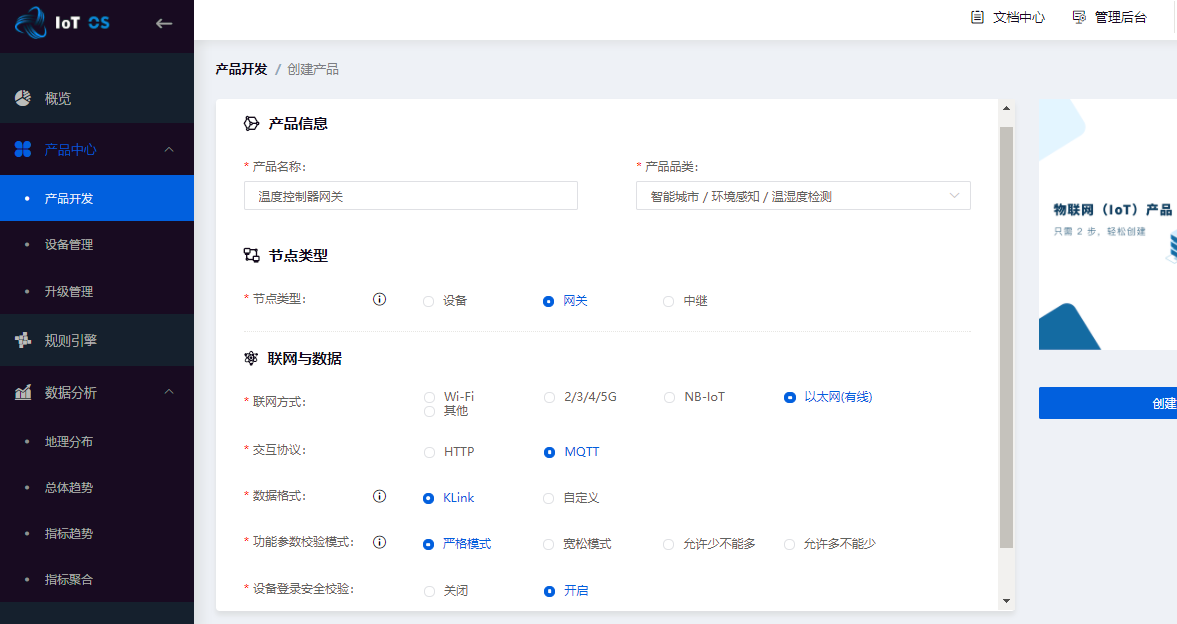This screenshot has height=624, width=1177.
Task: Click inside the 产品名称 input field
Action: (410, 195)
